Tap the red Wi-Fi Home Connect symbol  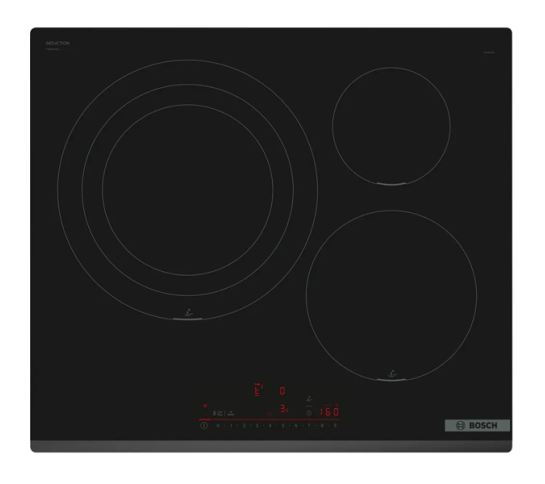coord(205,406)
